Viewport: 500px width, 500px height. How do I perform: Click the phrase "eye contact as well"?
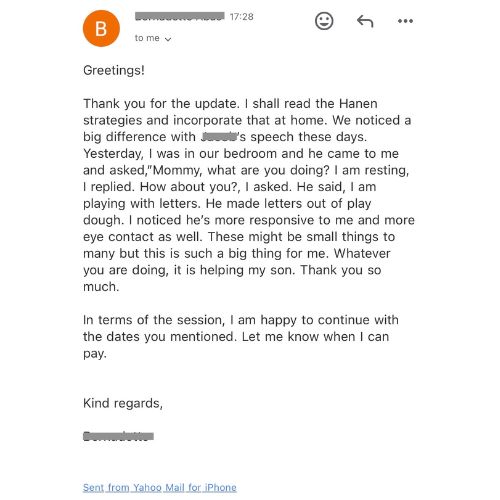(143, 237)
